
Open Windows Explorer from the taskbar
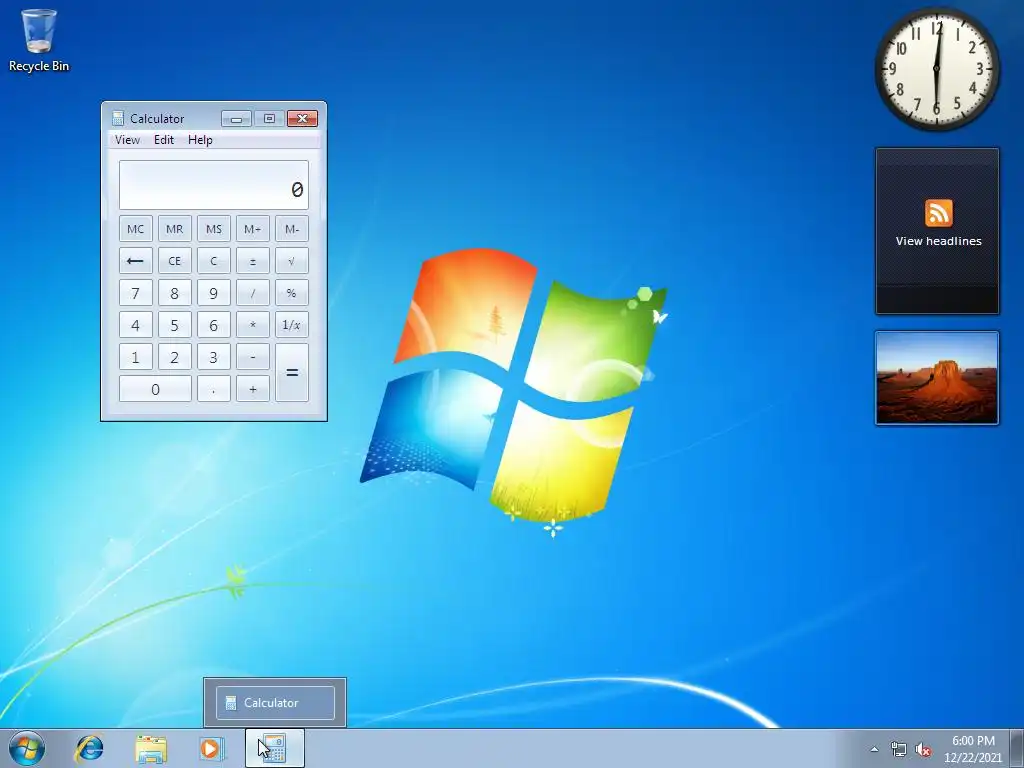[151, 748]
